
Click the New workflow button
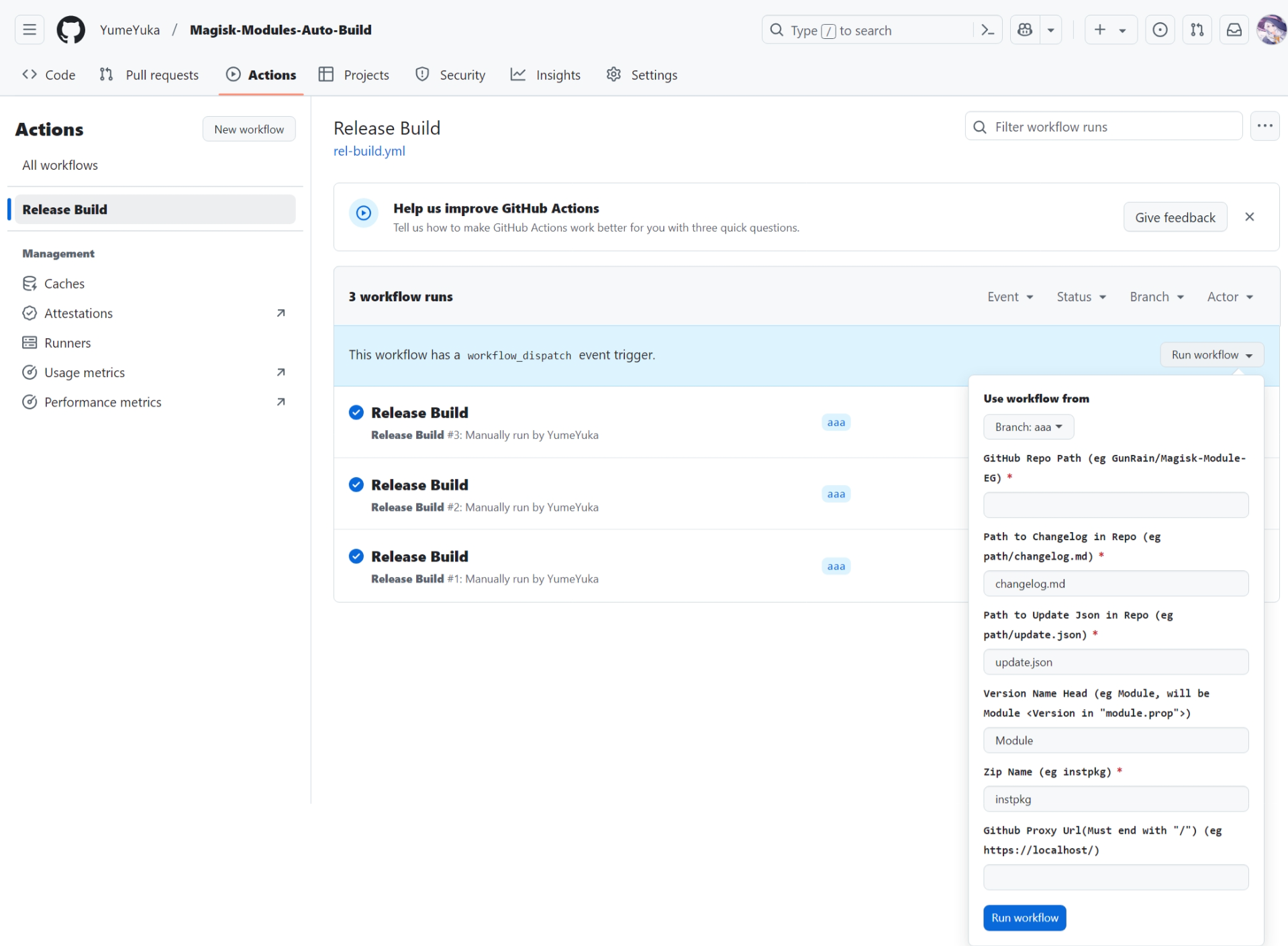[249, 129]
